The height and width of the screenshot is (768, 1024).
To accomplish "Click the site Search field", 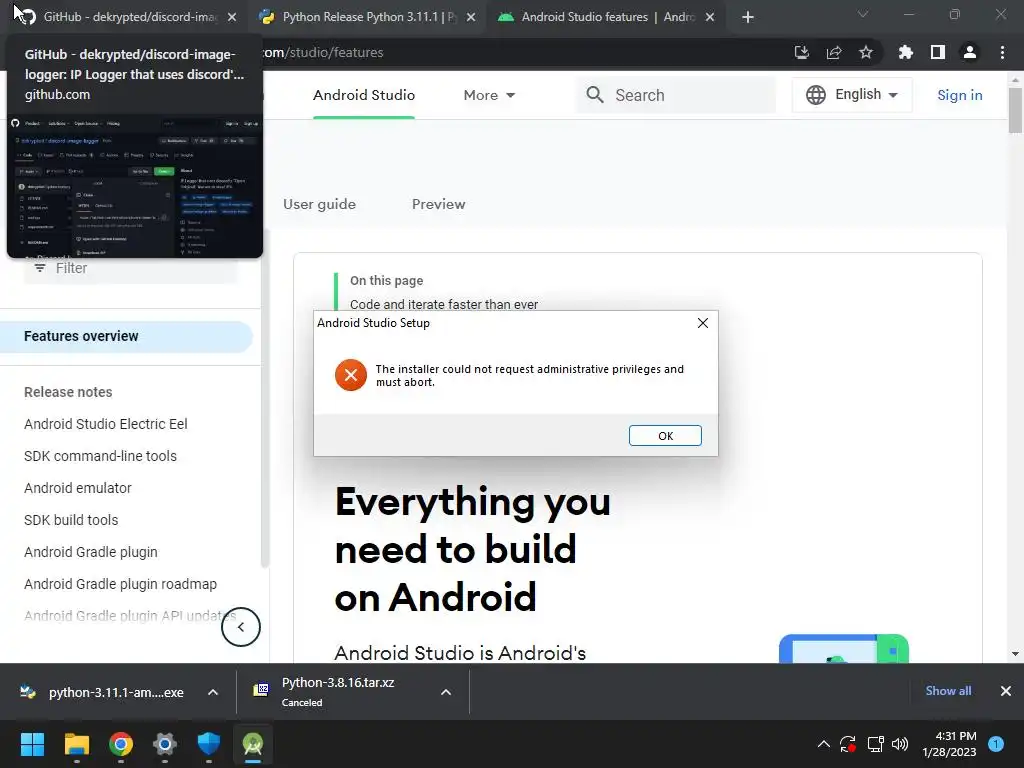I will click(676, 95).
